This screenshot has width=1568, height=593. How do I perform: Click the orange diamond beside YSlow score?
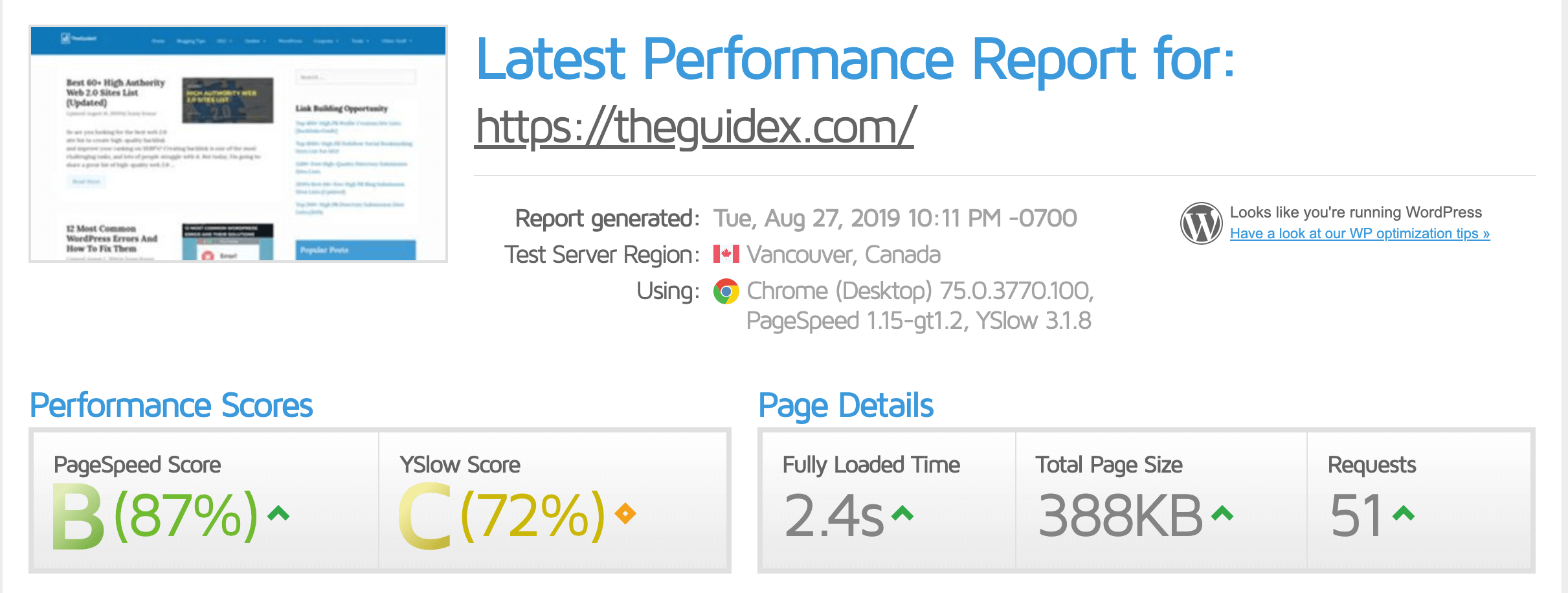click(625, 514)
